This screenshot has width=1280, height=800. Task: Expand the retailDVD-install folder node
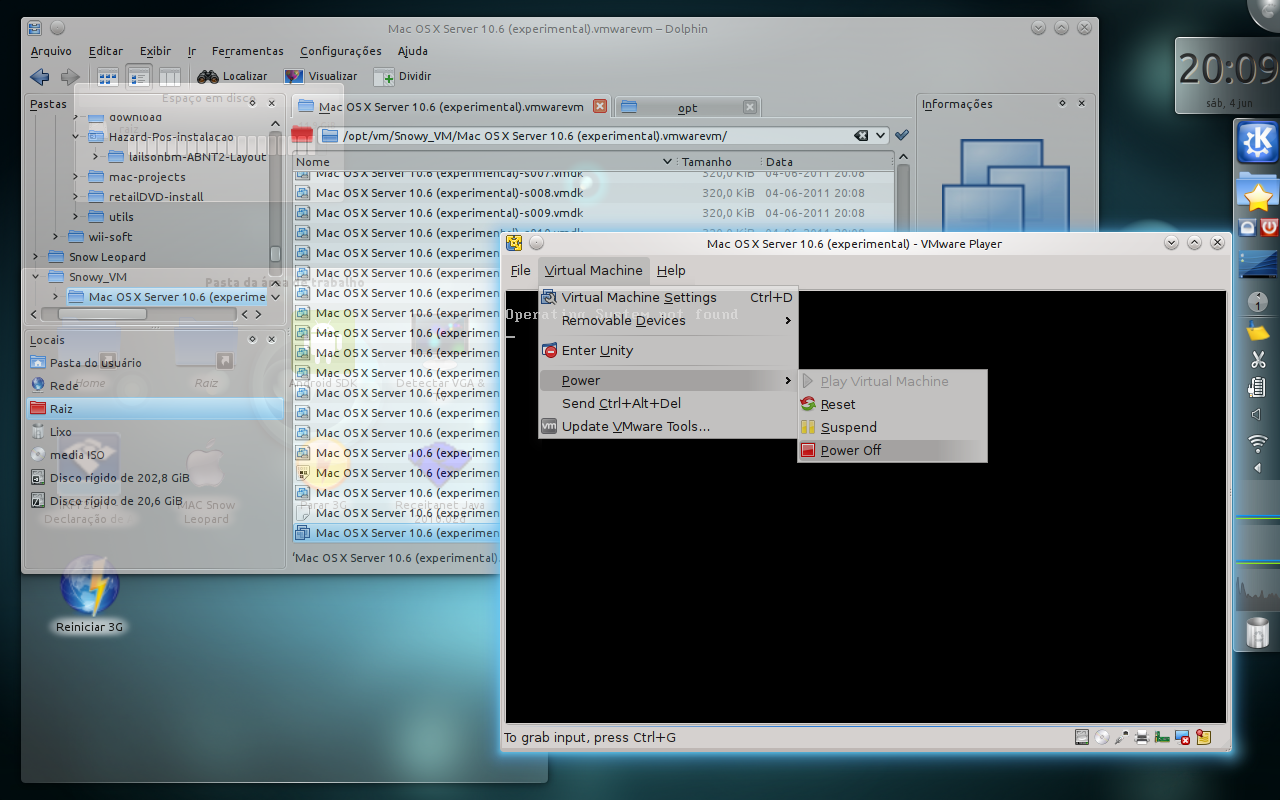point(75,197)
